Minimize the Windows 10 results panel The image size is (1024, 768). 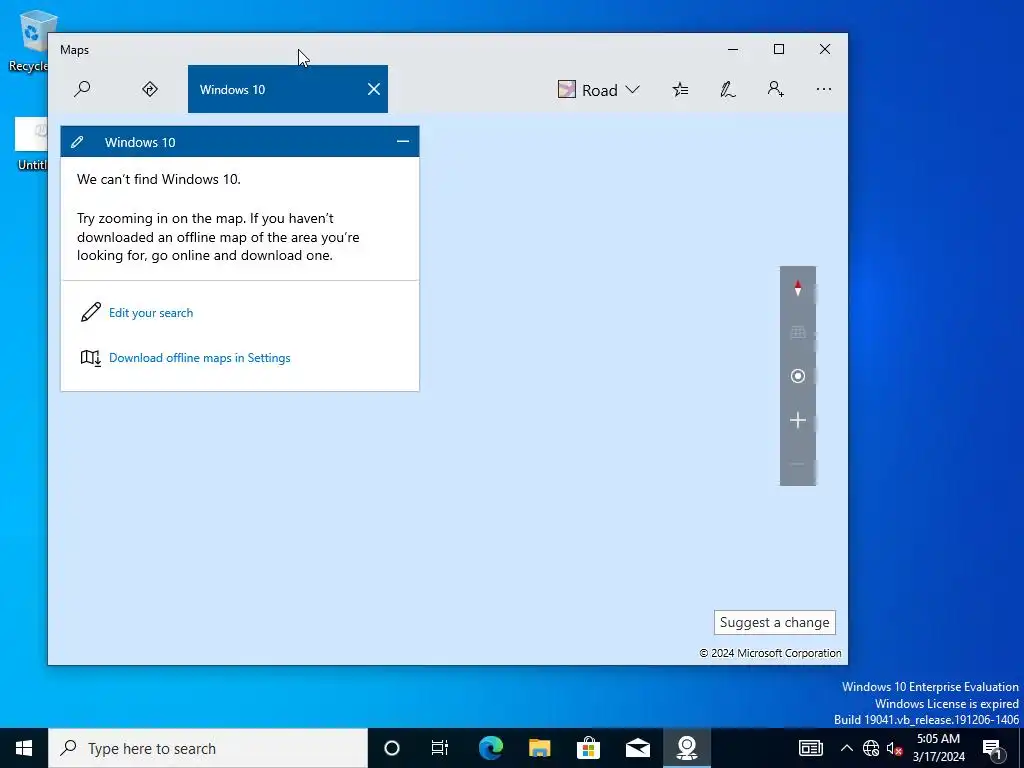pos(403,142)
